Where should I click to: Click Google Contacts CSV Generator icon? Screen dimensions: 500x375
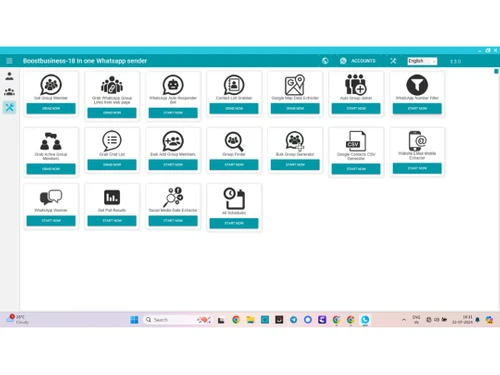pyautogui.click(x=356, y=141)
